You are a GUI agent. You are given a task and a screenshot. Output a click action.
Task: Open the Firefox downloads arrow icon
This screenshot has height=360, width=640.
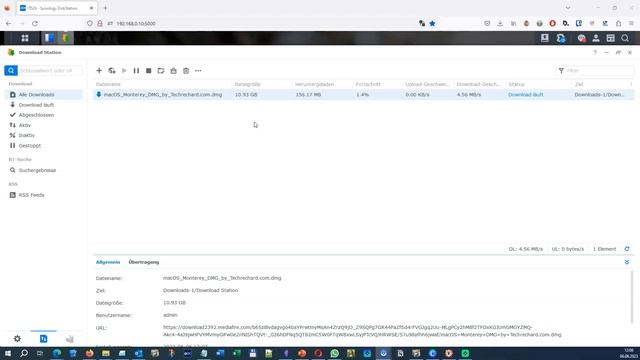[500, 24]
